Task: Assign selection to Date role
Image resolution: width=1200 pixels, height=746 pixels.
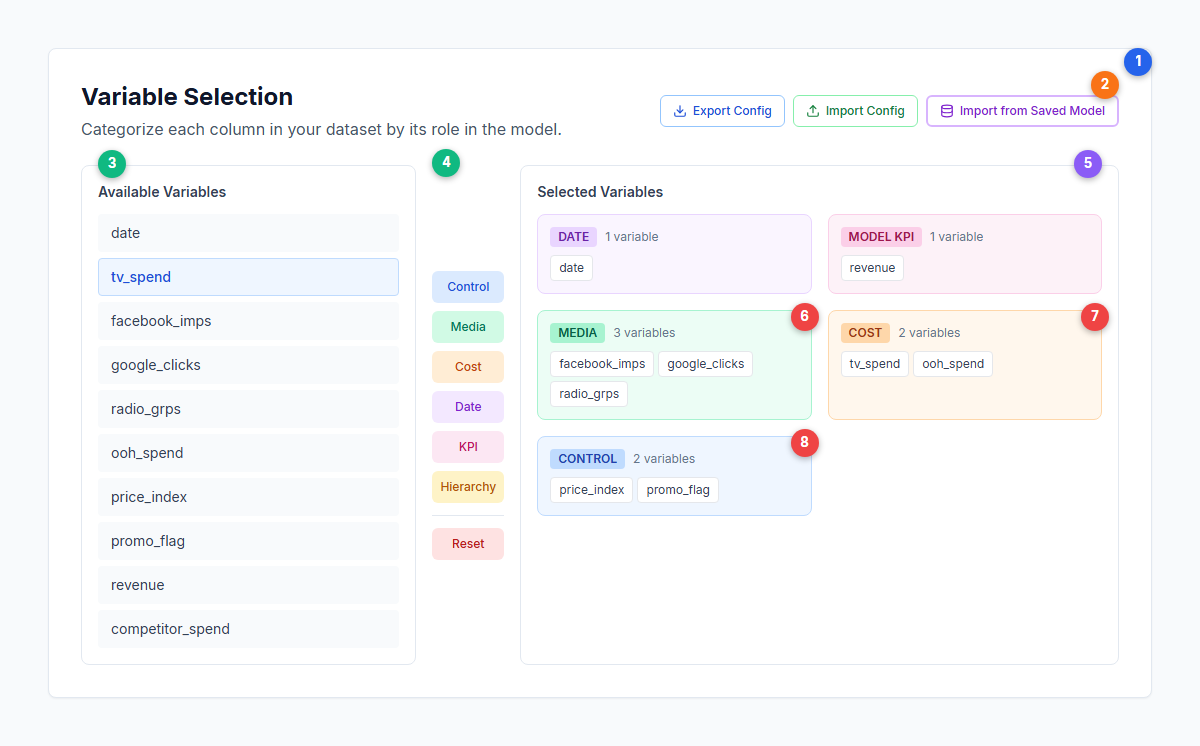Action: coord(468,407)
